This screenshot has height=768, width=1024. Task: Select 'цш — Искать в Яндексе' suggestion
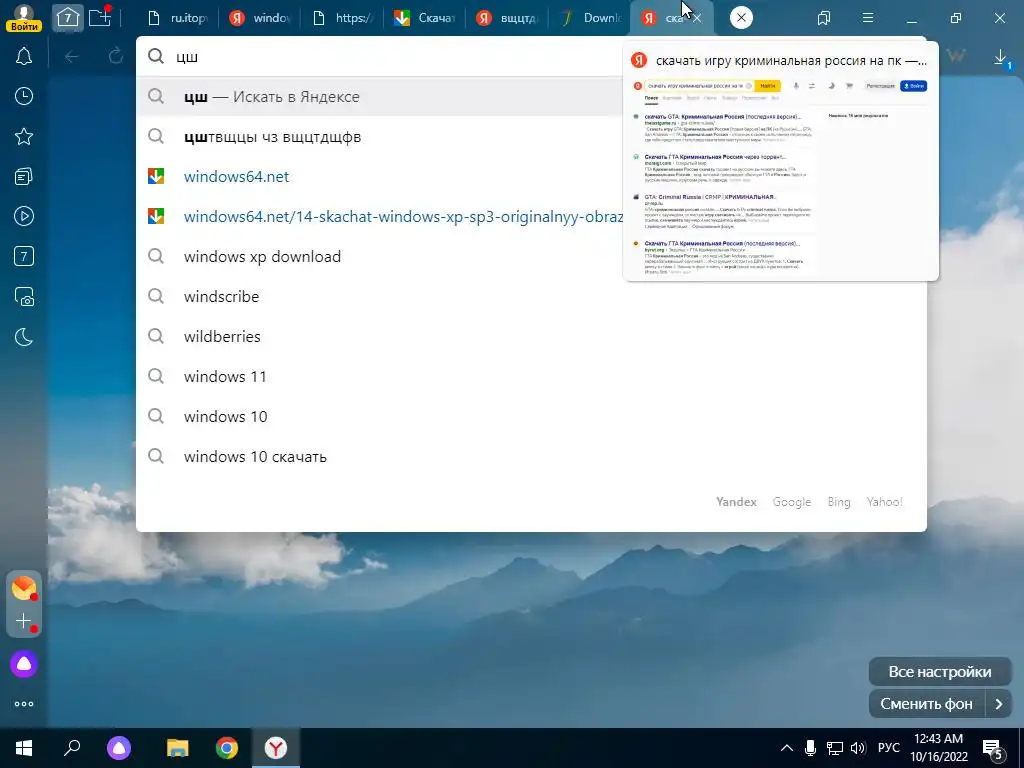[380, 97]
